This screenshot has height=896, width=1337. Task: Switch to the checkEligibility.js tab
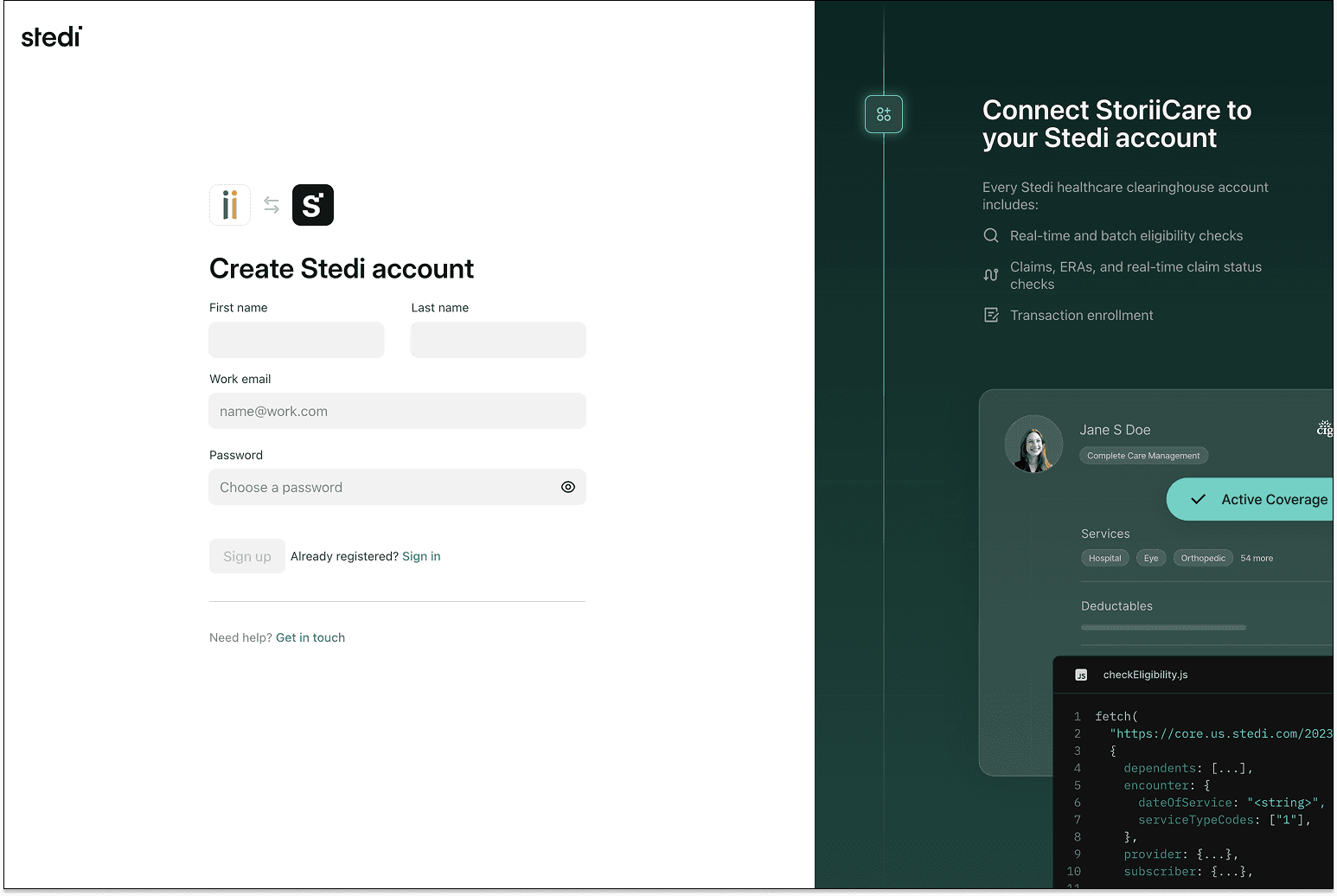tap(1146, 675)
